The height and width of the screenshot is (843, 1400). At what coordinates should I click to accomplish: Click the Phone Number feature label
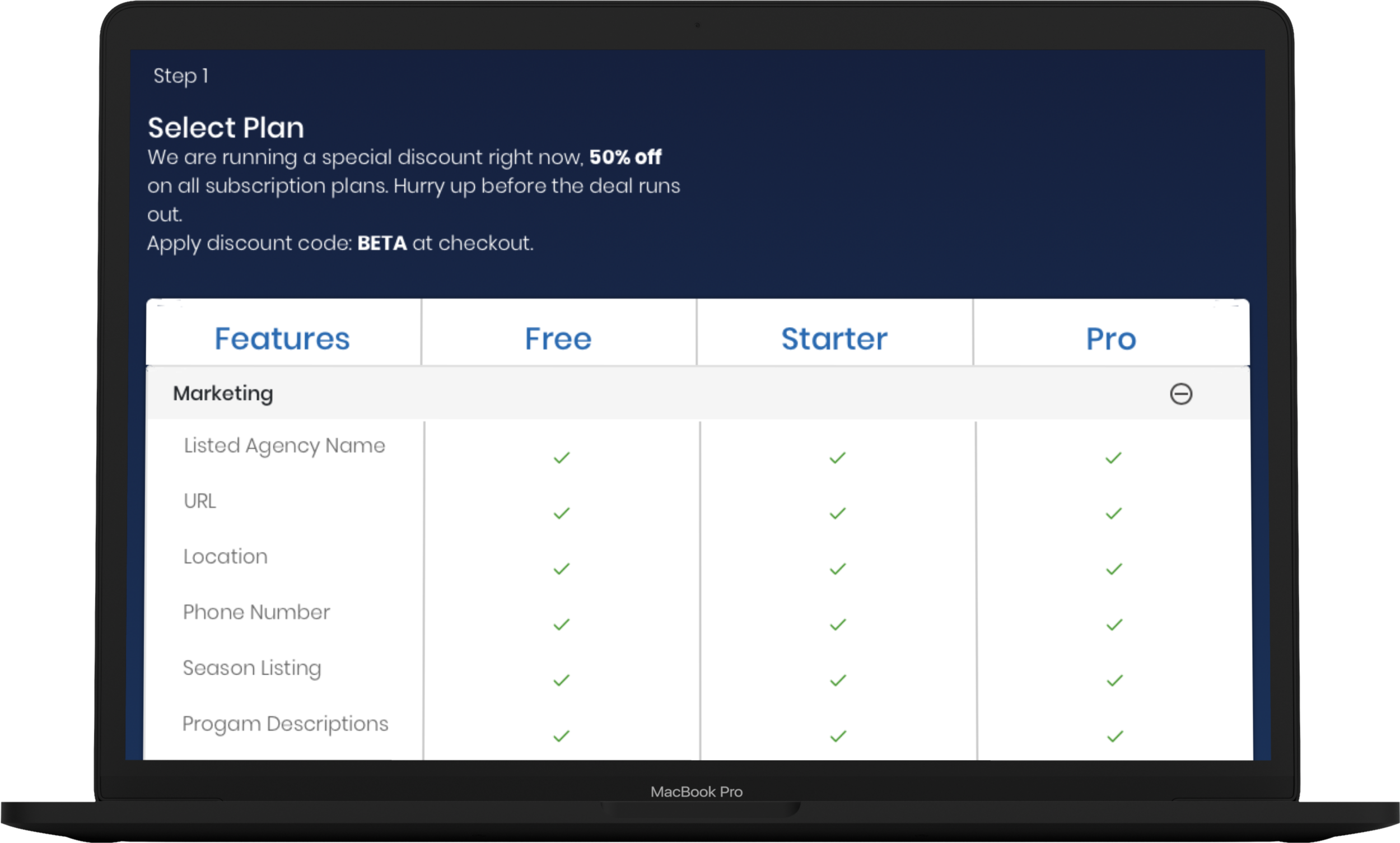coord(256,612)
